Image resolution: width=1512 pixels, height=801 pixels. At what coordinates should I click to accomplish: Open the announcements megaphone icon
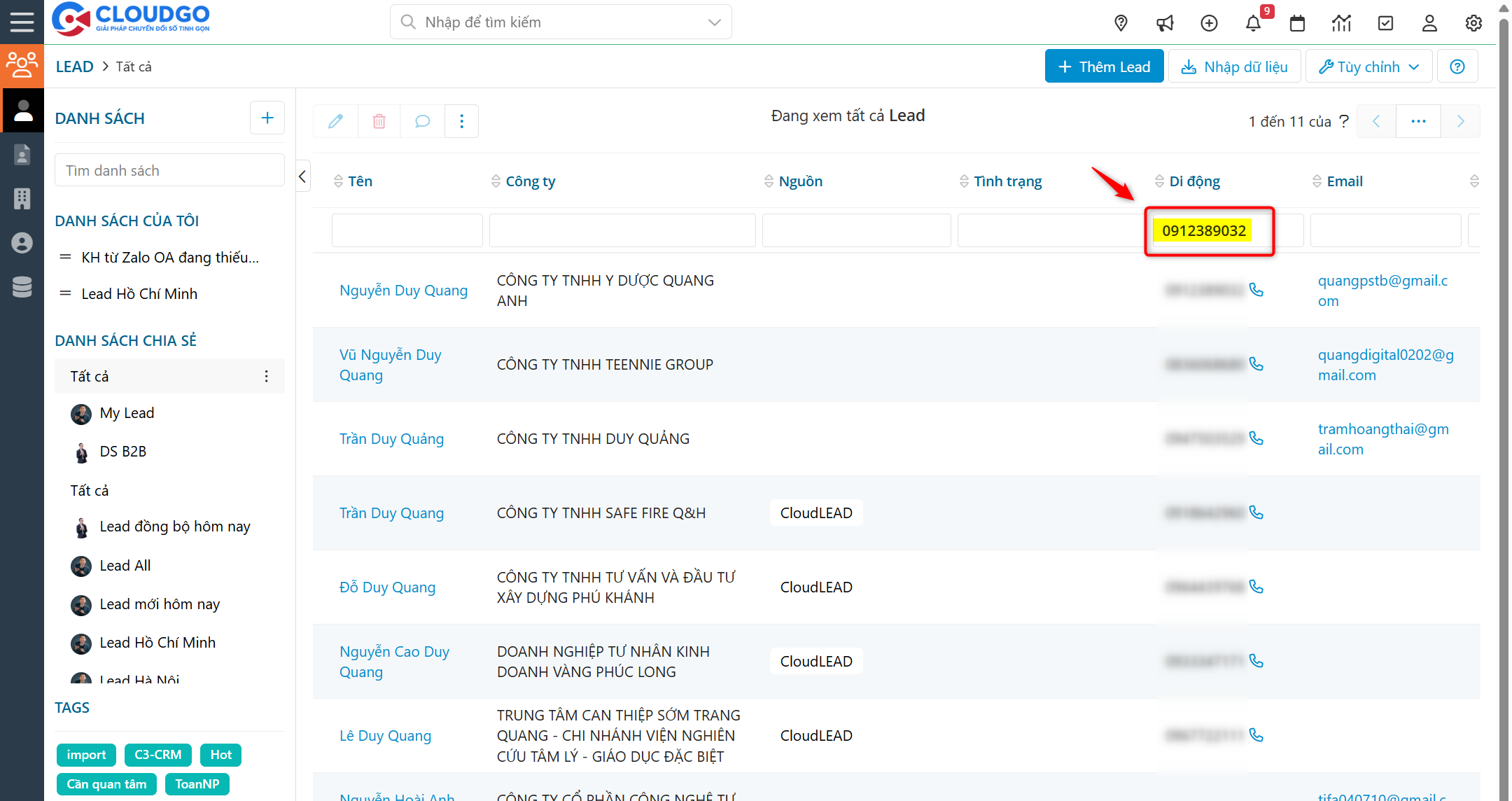tap(1165, 22)
